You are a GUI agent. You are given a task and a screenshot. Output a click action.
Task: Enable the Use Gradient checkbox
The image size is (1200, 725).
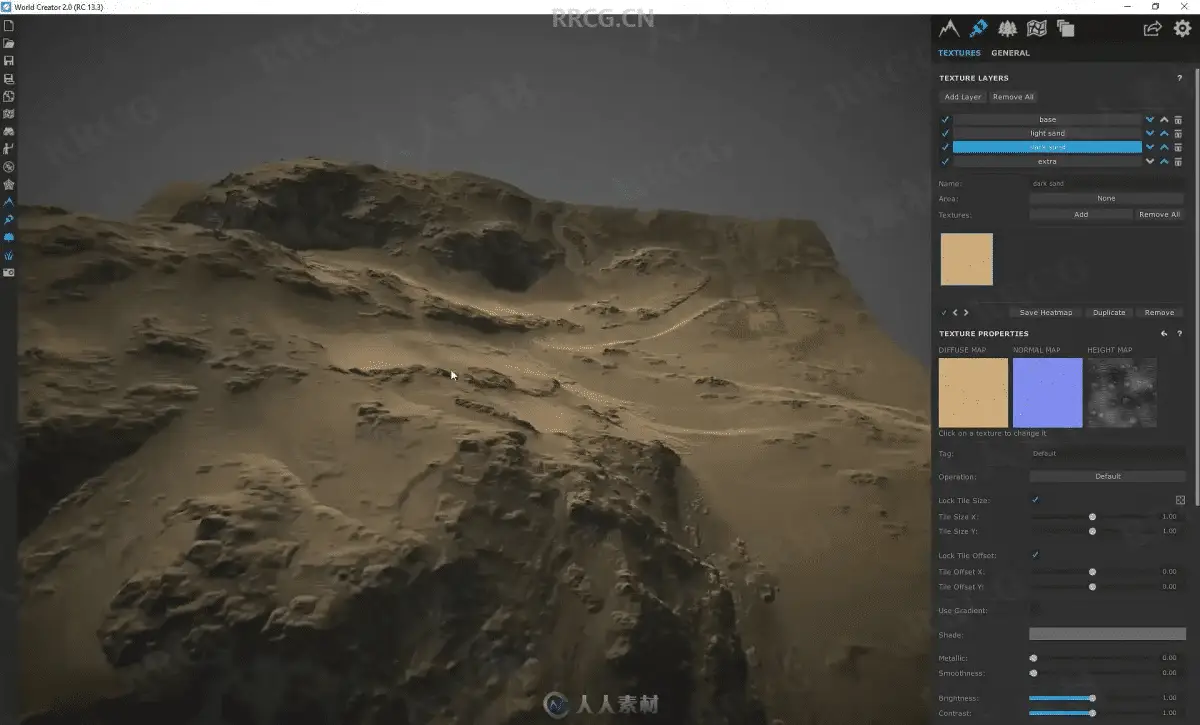pos(1035,609)
